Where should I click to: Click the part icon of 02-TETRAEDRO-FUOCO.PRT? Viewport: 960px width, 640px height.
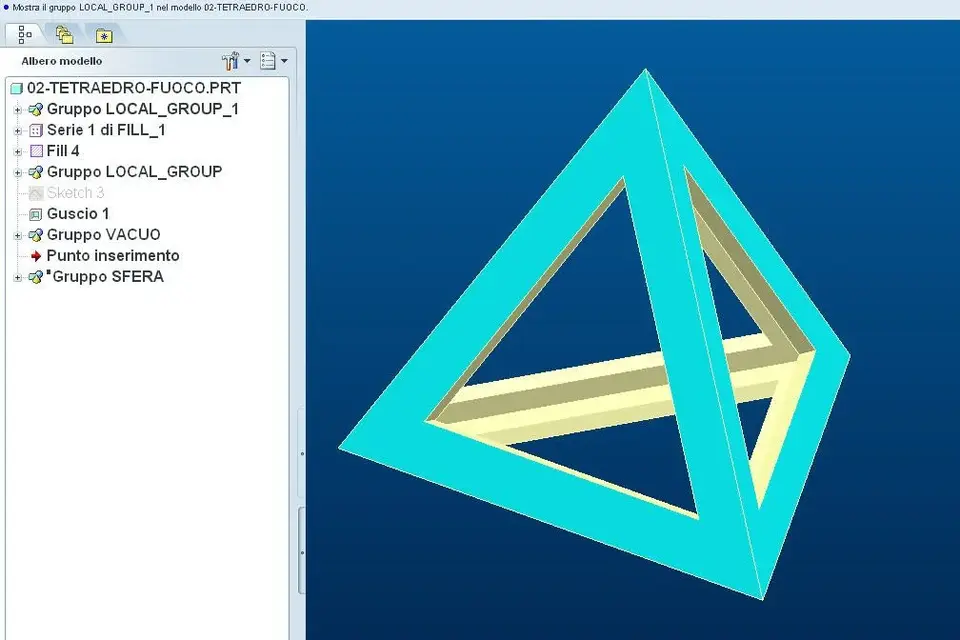tap(17, 88)
